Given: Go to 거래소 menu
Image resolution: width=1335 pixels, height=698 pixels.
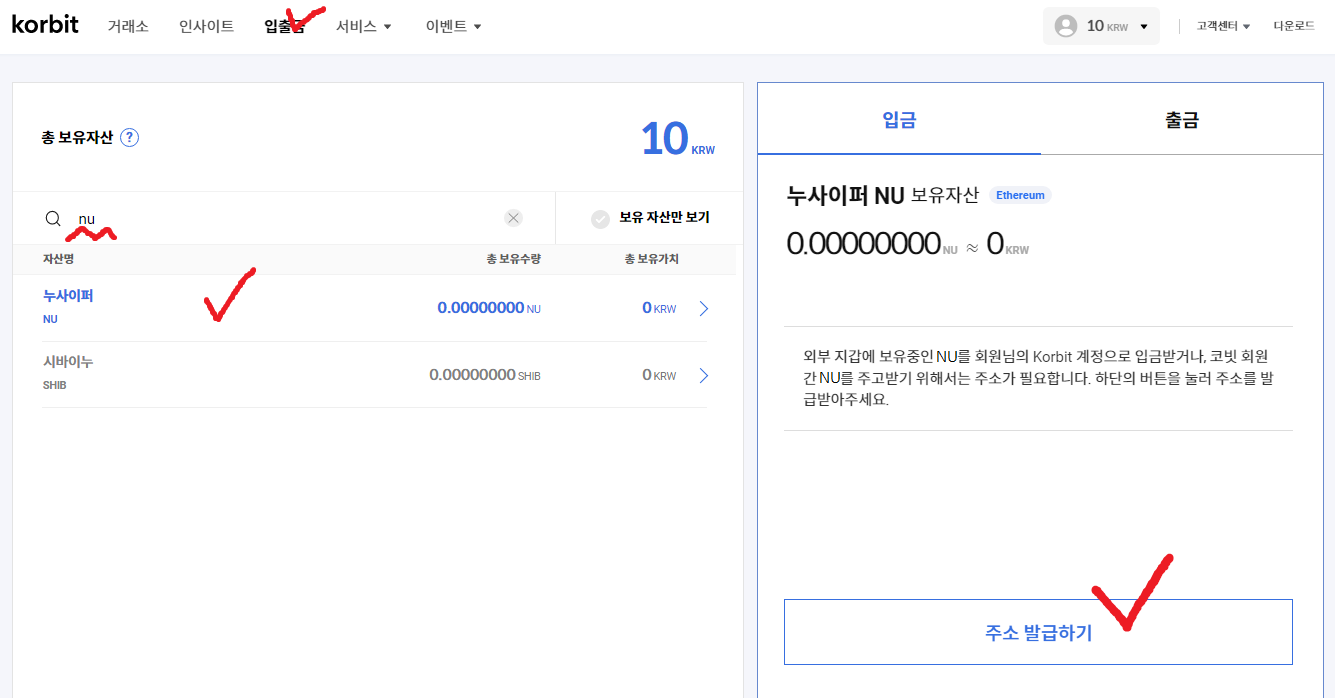Looking at the screenshot, I should [x=128, y=26].
